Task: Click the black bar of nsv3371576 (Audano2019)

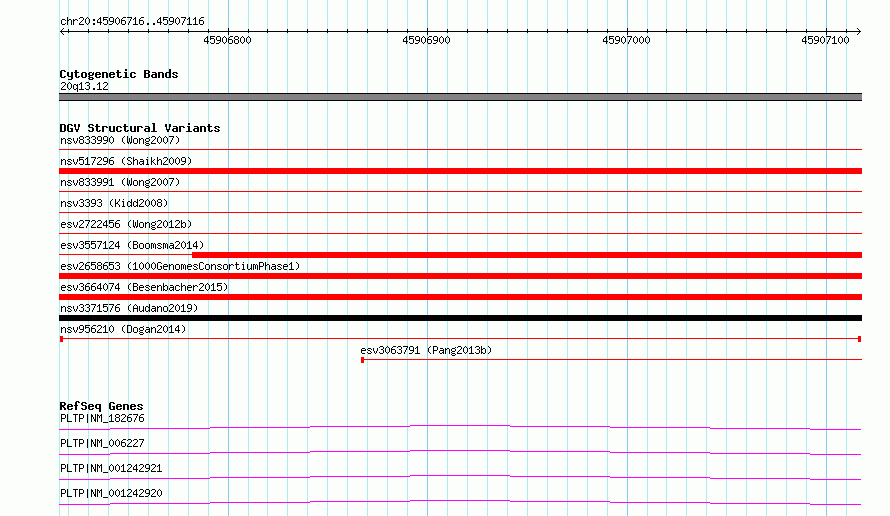Action: click(460, 318)
